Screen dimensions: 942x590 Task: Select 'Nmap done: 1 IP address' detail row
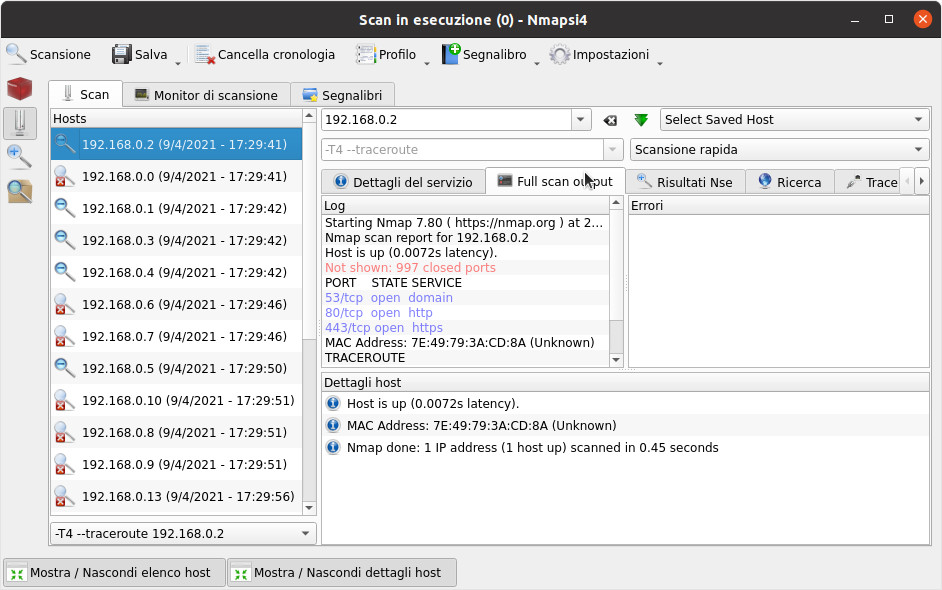coord(626,448)
